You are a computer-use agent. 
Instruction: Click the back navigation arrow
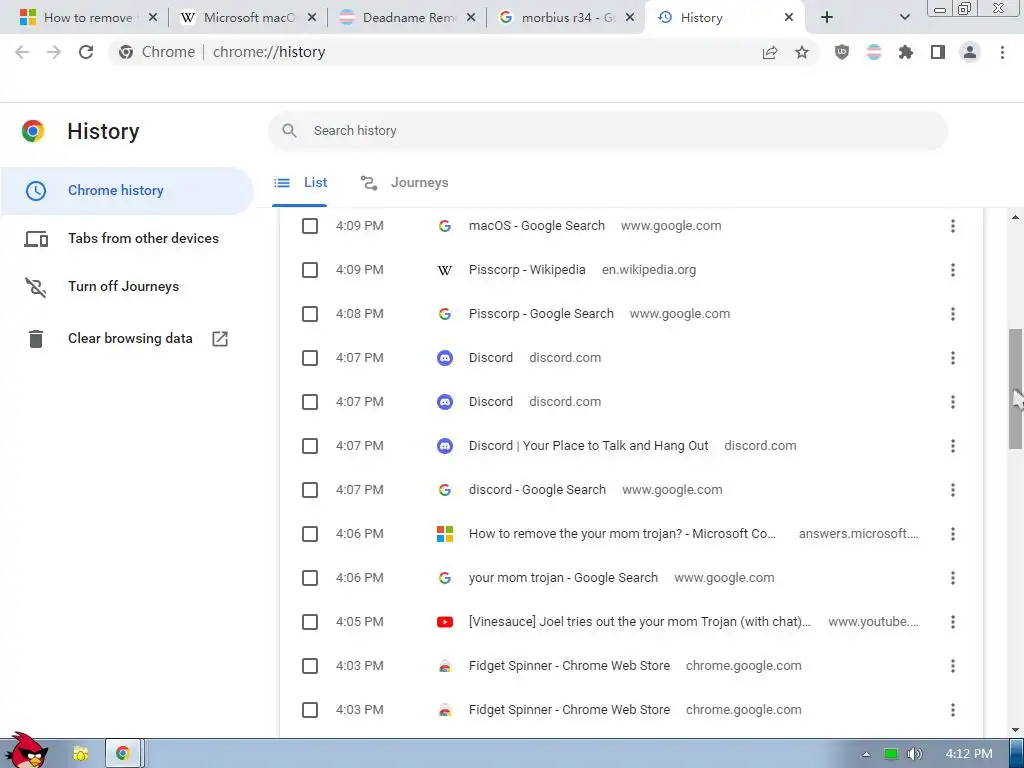(22, 52)
